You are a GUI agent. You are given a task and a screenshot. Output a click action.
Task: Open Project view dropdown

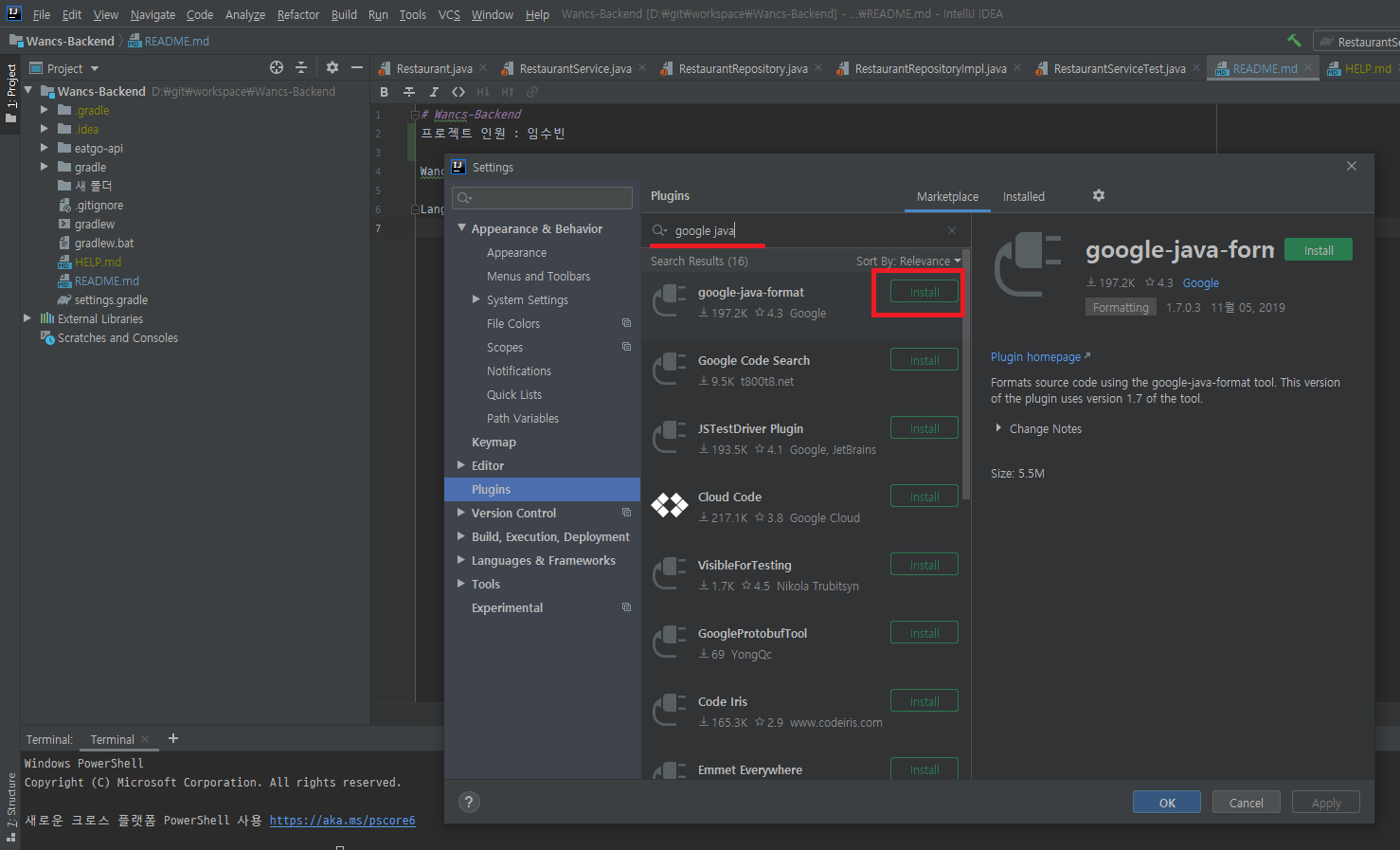point(95,68)
